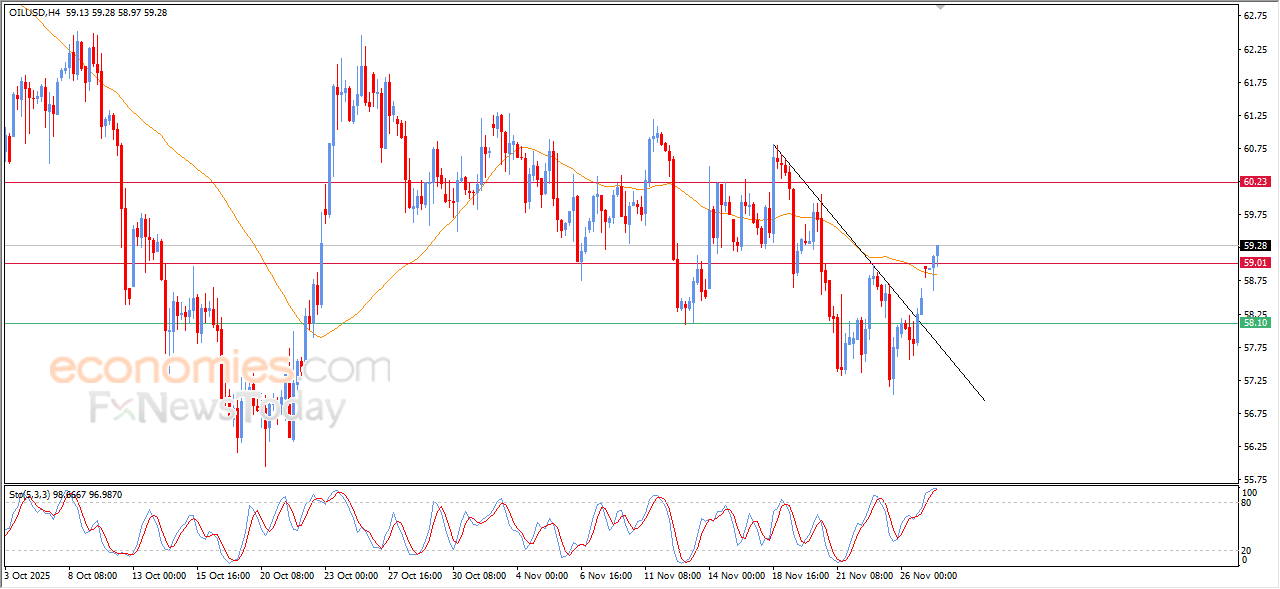This screenshot has width=1280, height=589.
Task: Click the 60.75 price axis value
Action: click(1256, 149)
